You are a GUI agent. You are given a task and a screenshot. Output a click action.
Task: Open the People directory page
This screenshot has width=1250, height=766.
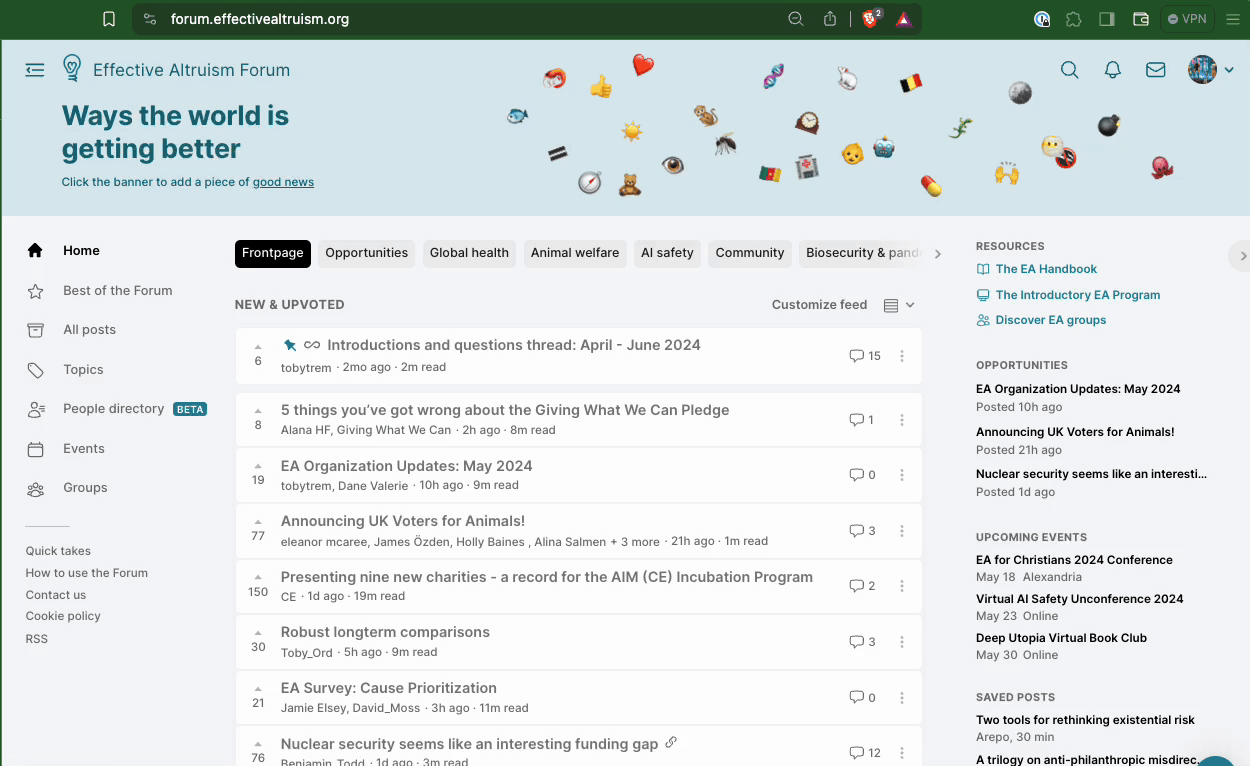click(116, 409)
